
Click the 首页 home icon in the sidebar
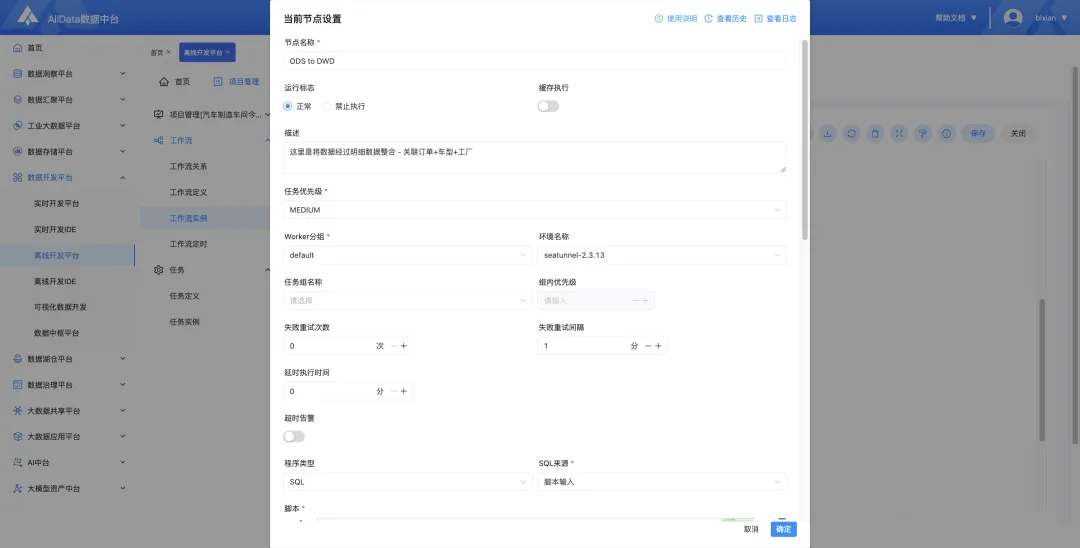pyautogui.click(x=18, y=48)
